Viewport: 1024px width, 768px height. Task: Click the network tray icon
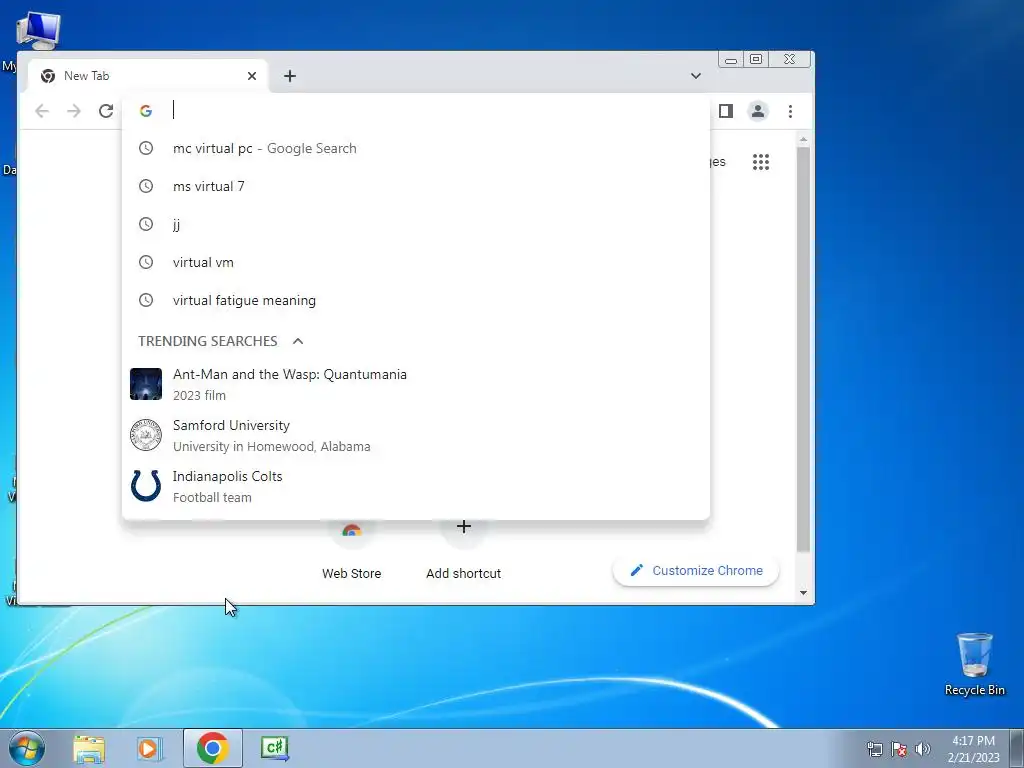(874, 749)
